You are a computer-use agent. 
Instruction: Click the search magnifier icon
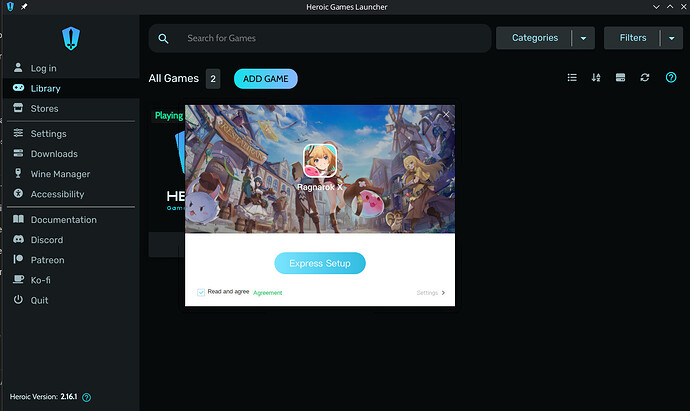click(x=163, y=38)
